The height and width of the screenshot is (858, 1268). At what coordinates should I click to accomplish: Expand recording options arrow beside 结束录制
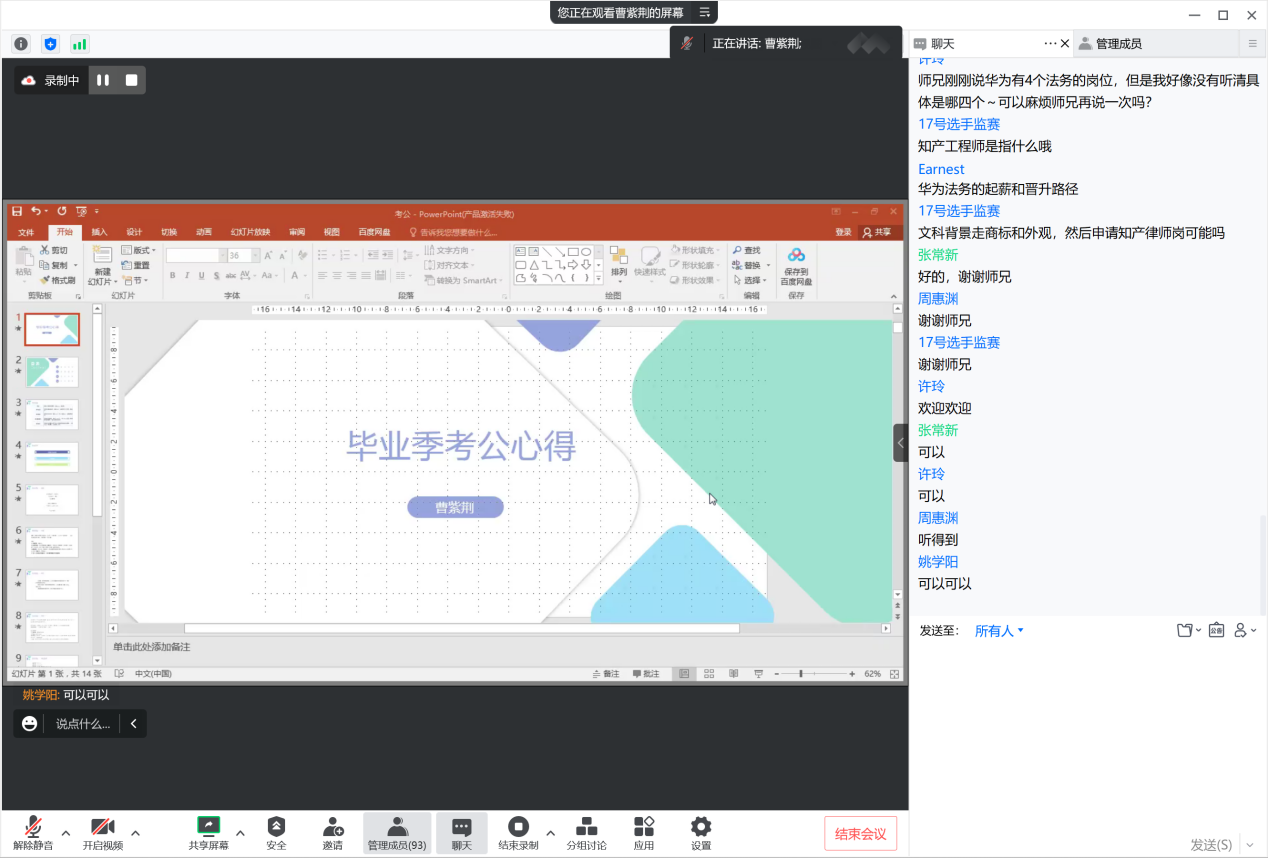(x=550, y=832)
